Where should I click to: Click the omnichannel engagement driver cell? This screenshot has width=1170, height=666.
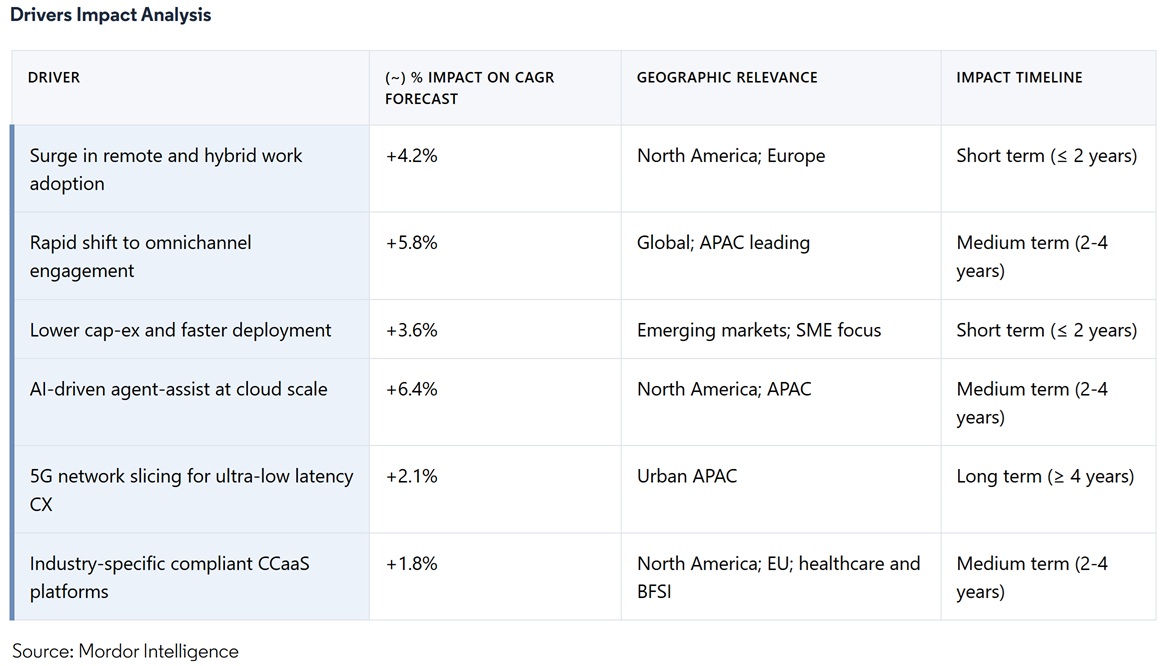point(140,256)
